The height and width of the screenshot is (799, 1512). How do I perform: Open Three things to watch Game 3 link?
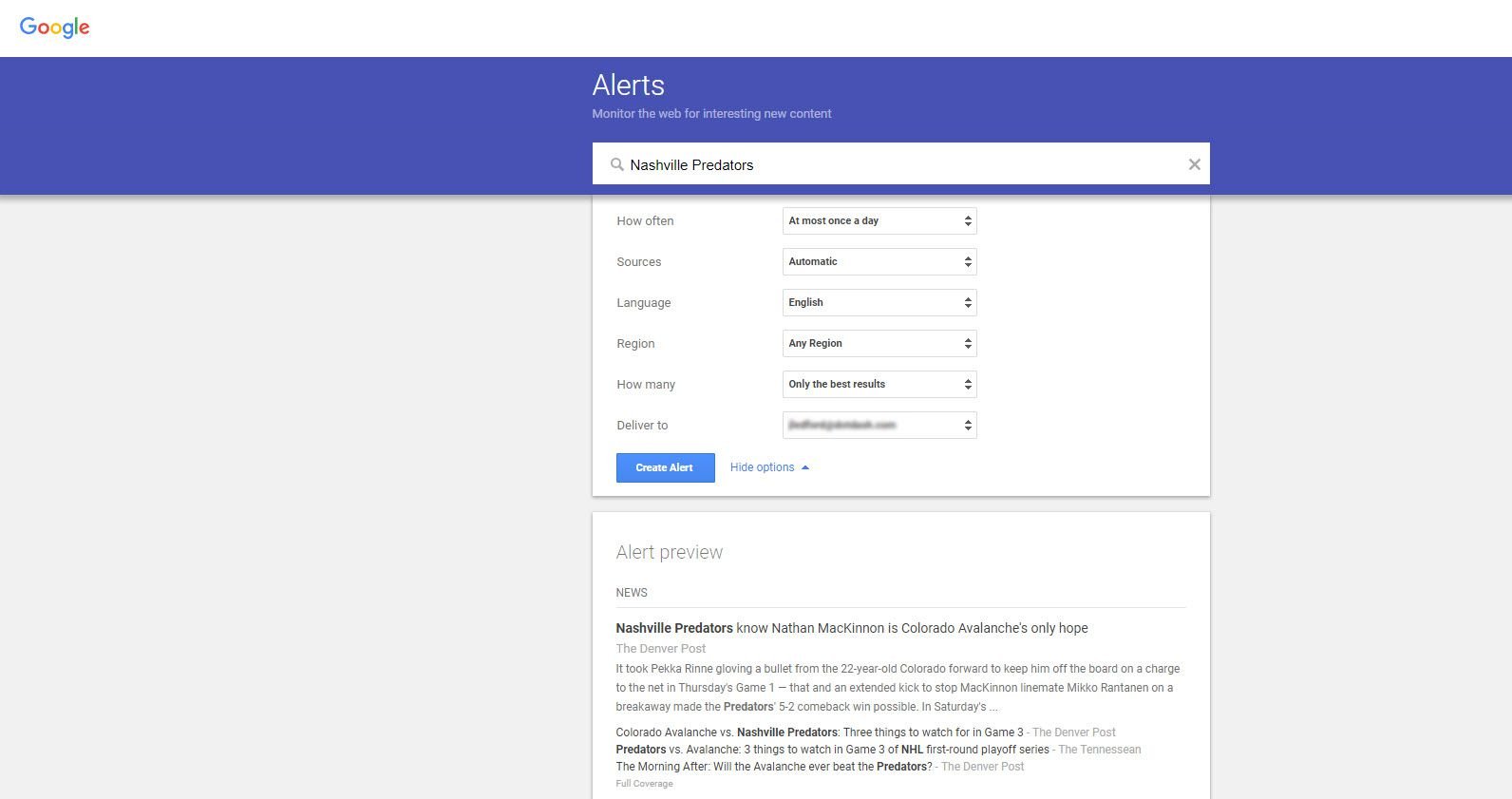(x=820, y=732)
